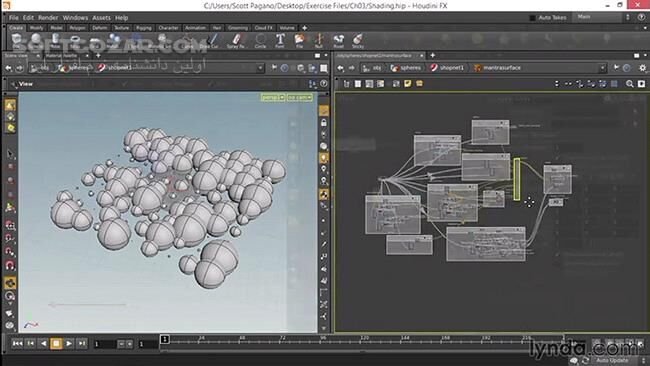Select the Box shelf tool
The image size is (650, 366).
coord(17,41)
